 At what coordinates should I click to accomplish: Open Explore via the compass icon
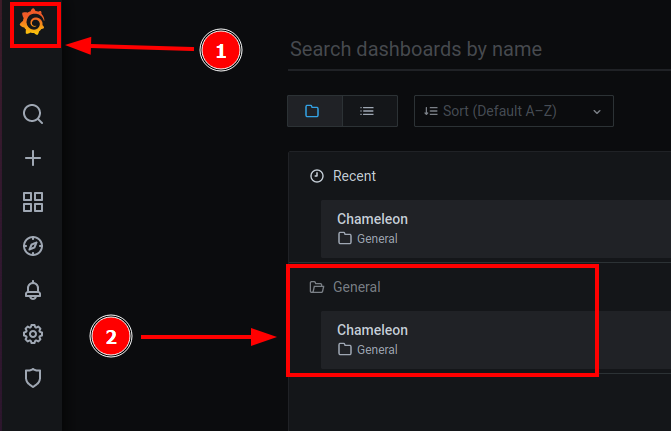(x=33, y=246)
